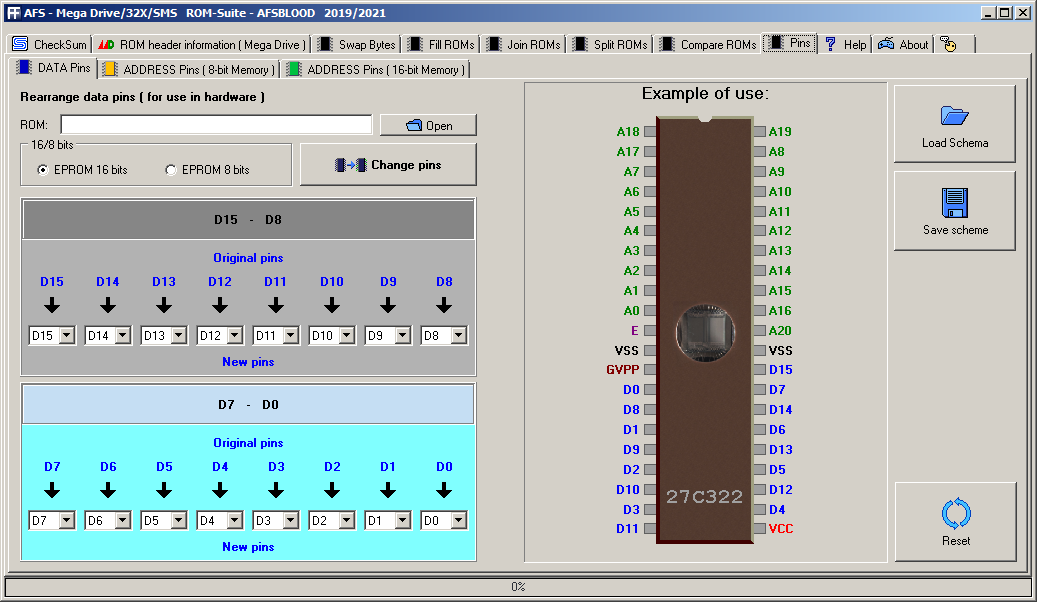Viewport: 1037px width, 602px height.
Task: Click the Help question mark icon
Action: [x=831, y=44]
